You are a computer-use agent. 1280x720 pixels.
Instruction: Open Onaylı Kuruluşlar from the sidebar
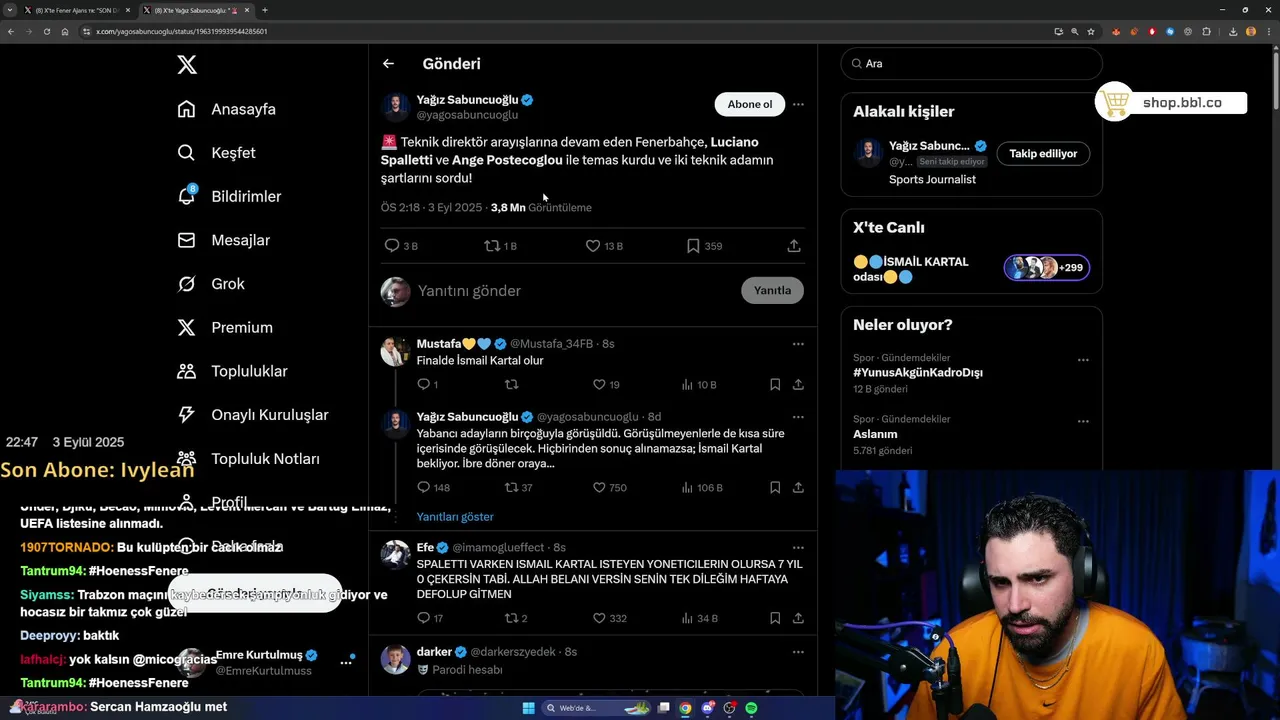pos(252,415)
